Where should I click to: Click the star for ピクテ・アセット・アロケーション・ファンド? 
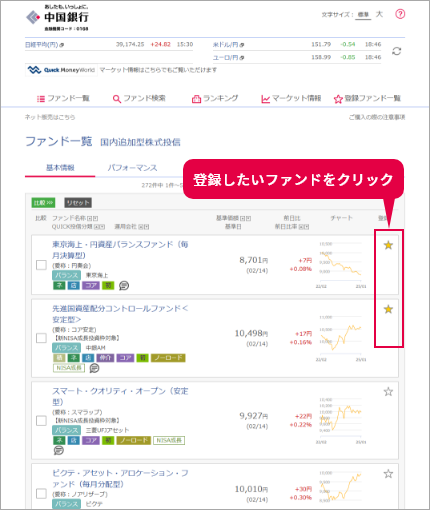click(x=388, y=474)
